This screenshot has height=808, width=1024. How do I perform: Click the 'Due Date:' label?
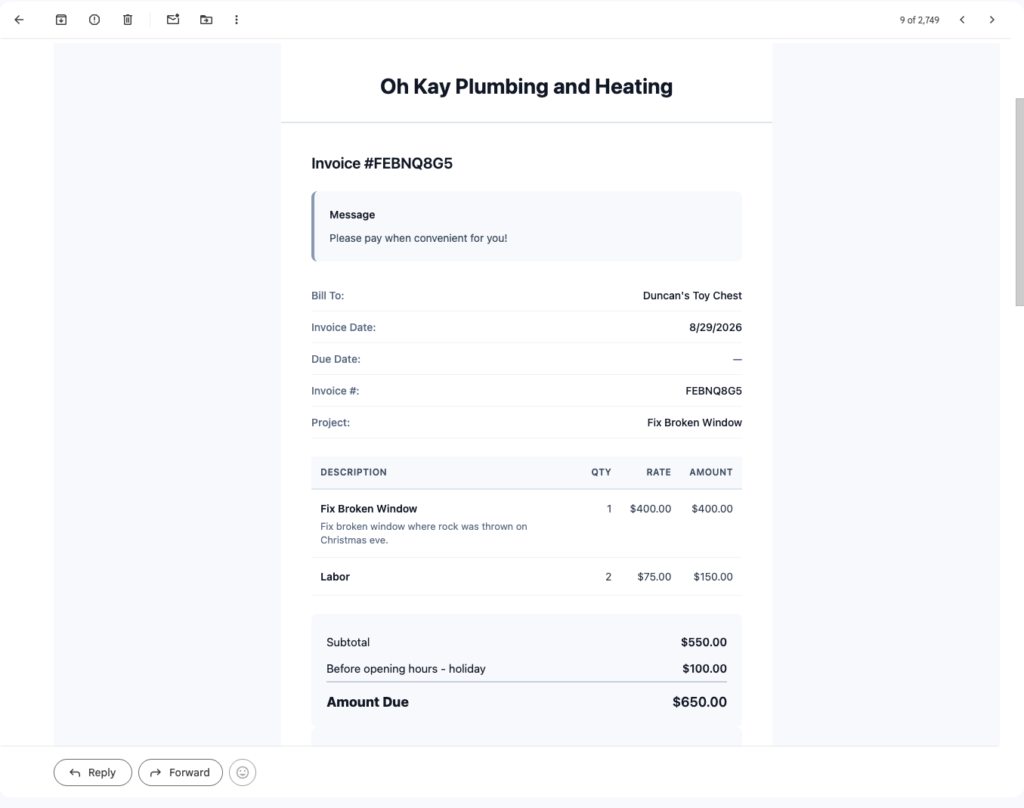336,359
